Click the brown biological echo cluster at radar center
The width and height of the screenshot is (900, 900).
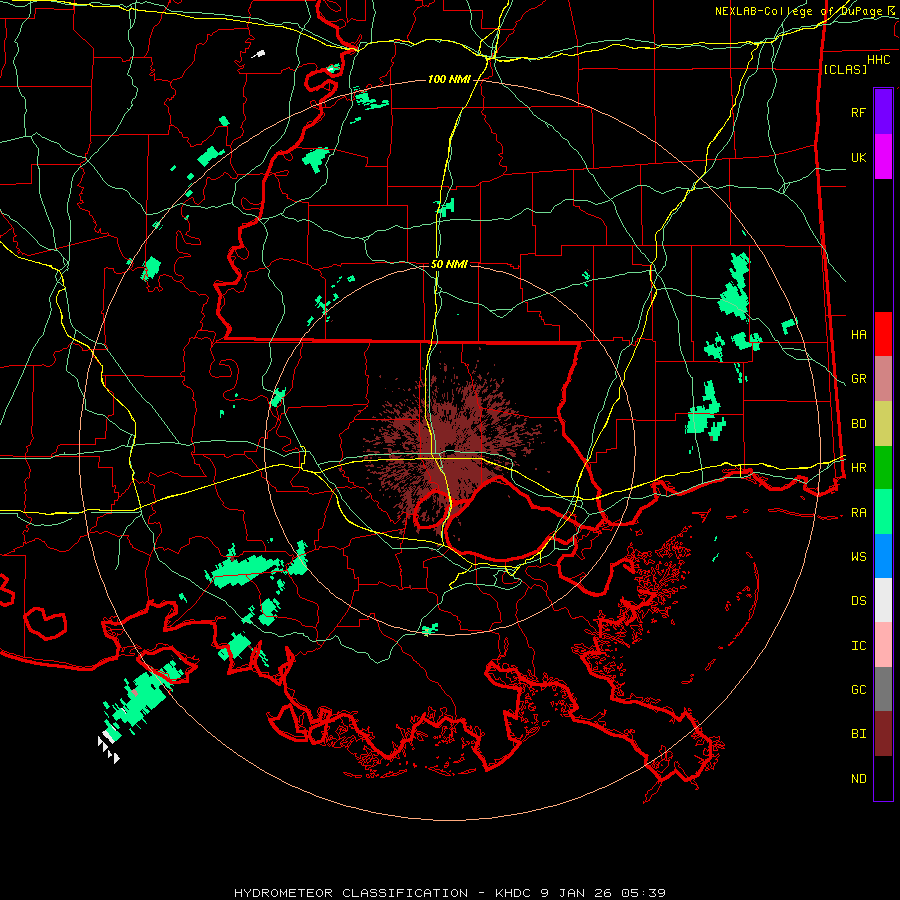[451, 447]
